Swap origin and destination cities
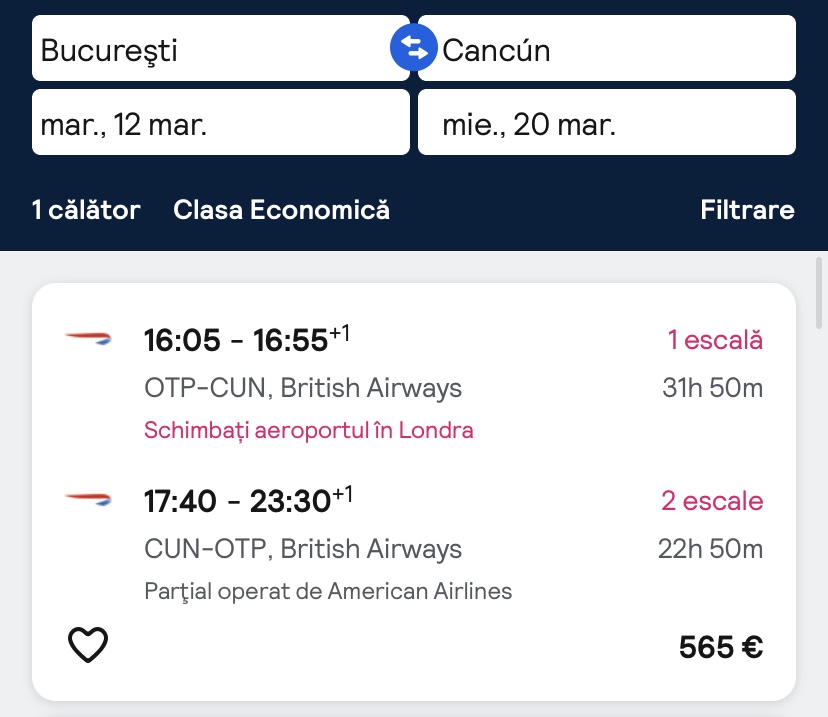The width and height of the screenshot is (828, 717). (x=414, y=47)
